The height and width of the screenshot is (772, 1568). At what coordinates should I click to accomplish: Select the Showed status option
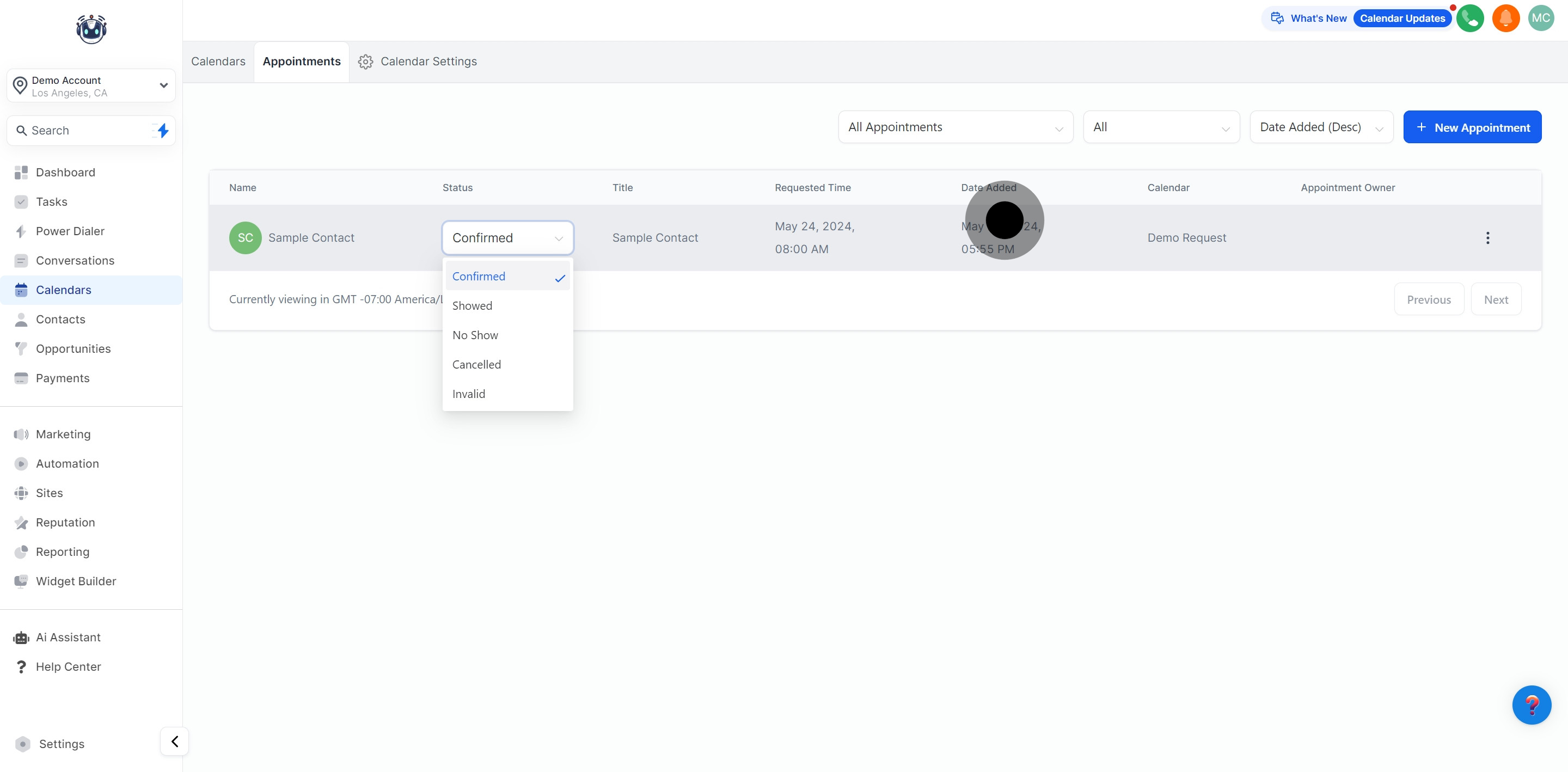[x=473, y=305]
